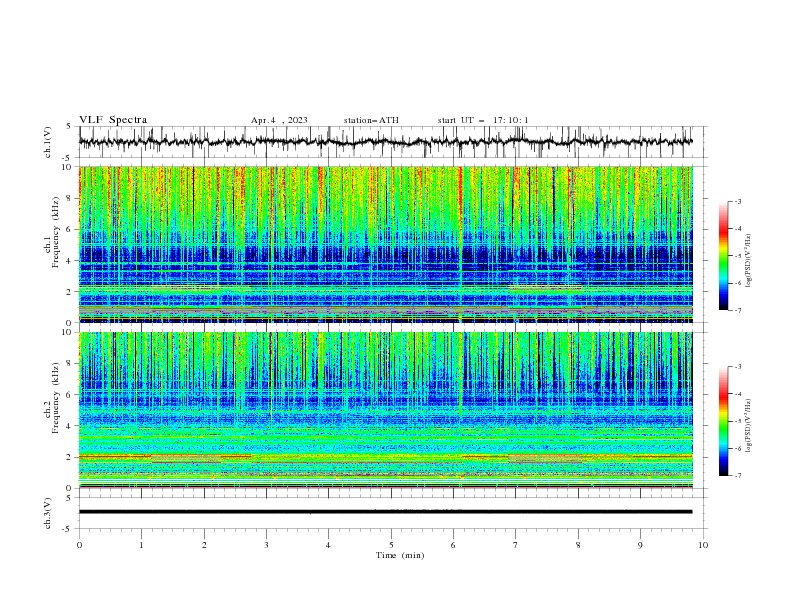
Task: Click the "-7" label on ch.1 color scale
Action: click(x=737, y=310)
